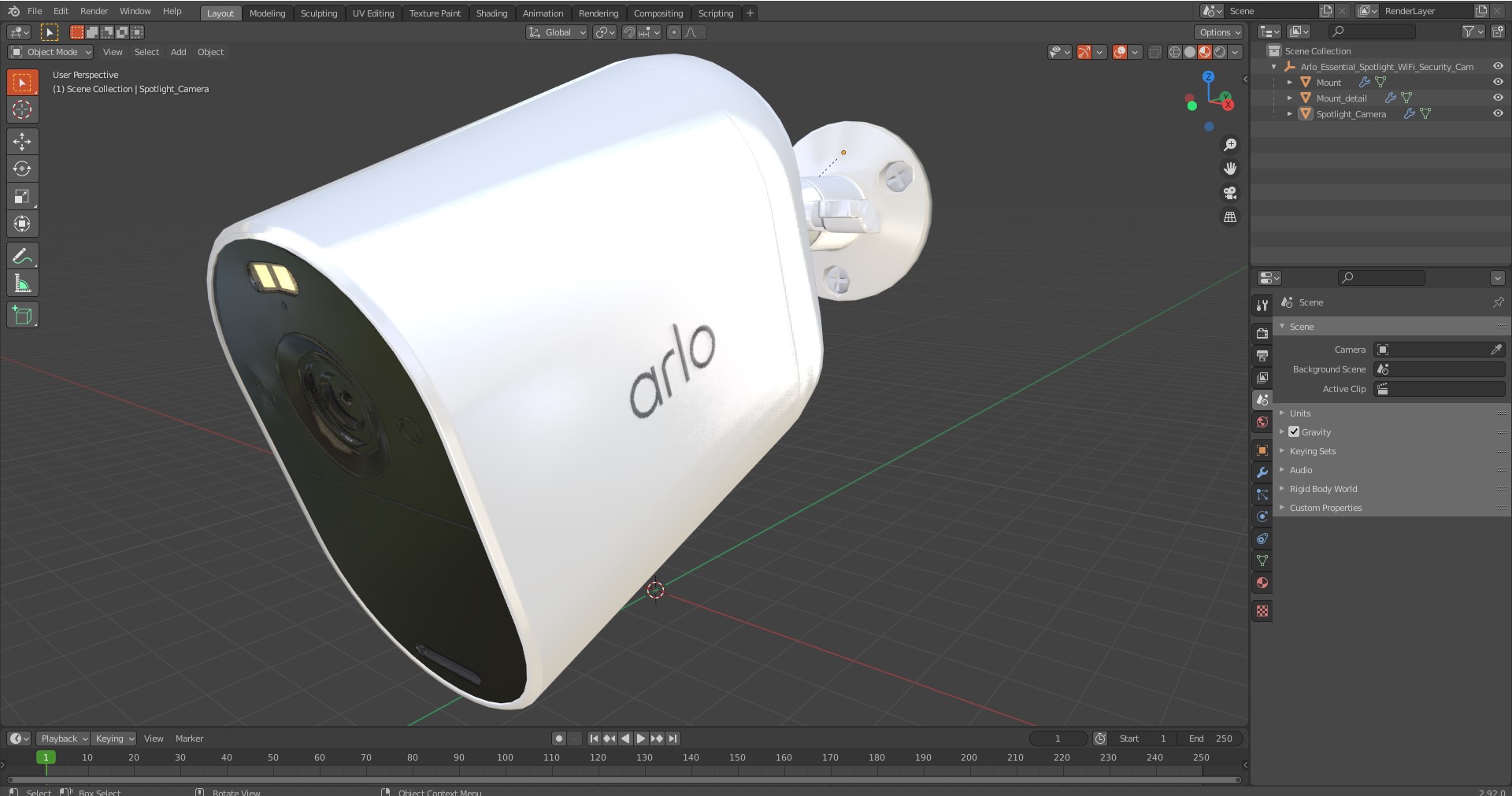Expand the Keying Sets panel
Image resolution: width=1512 pixels, height=796 pixels.
1312,451
